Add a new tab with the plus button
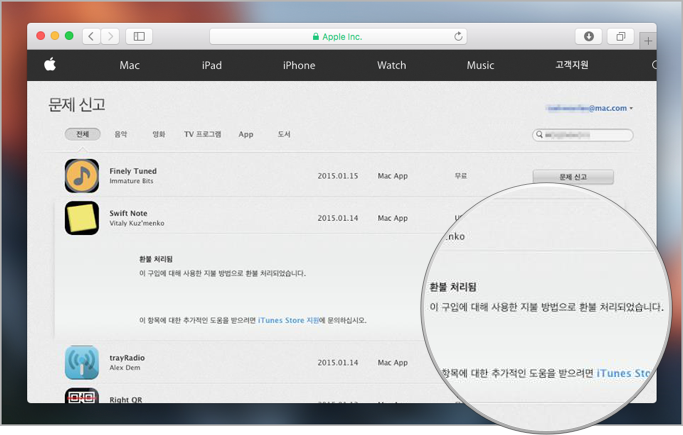Image resolution: width=683 pixels, height=435 pixels. (648, 41)
